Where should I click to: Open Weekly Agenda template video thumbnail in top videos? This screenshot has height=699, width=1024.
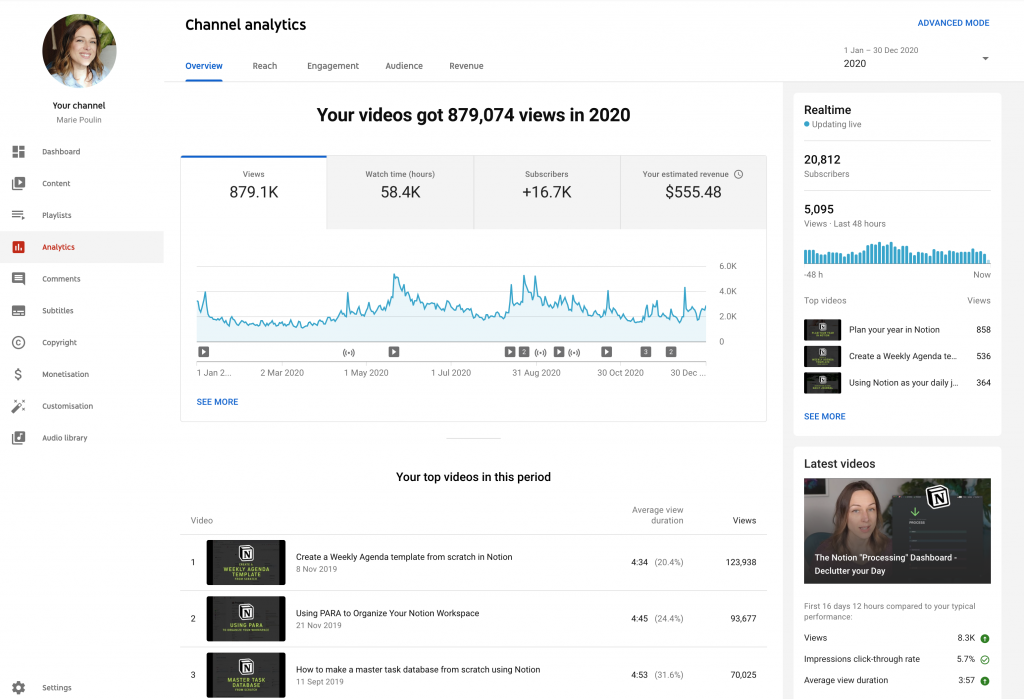[x=246, y=562]
